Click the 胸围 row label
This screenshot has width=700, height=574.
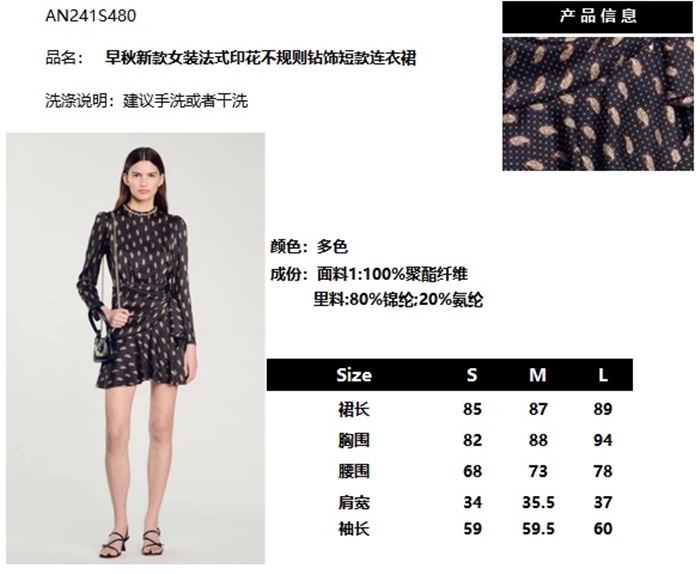pyautogui.click(x=354, y=441)
